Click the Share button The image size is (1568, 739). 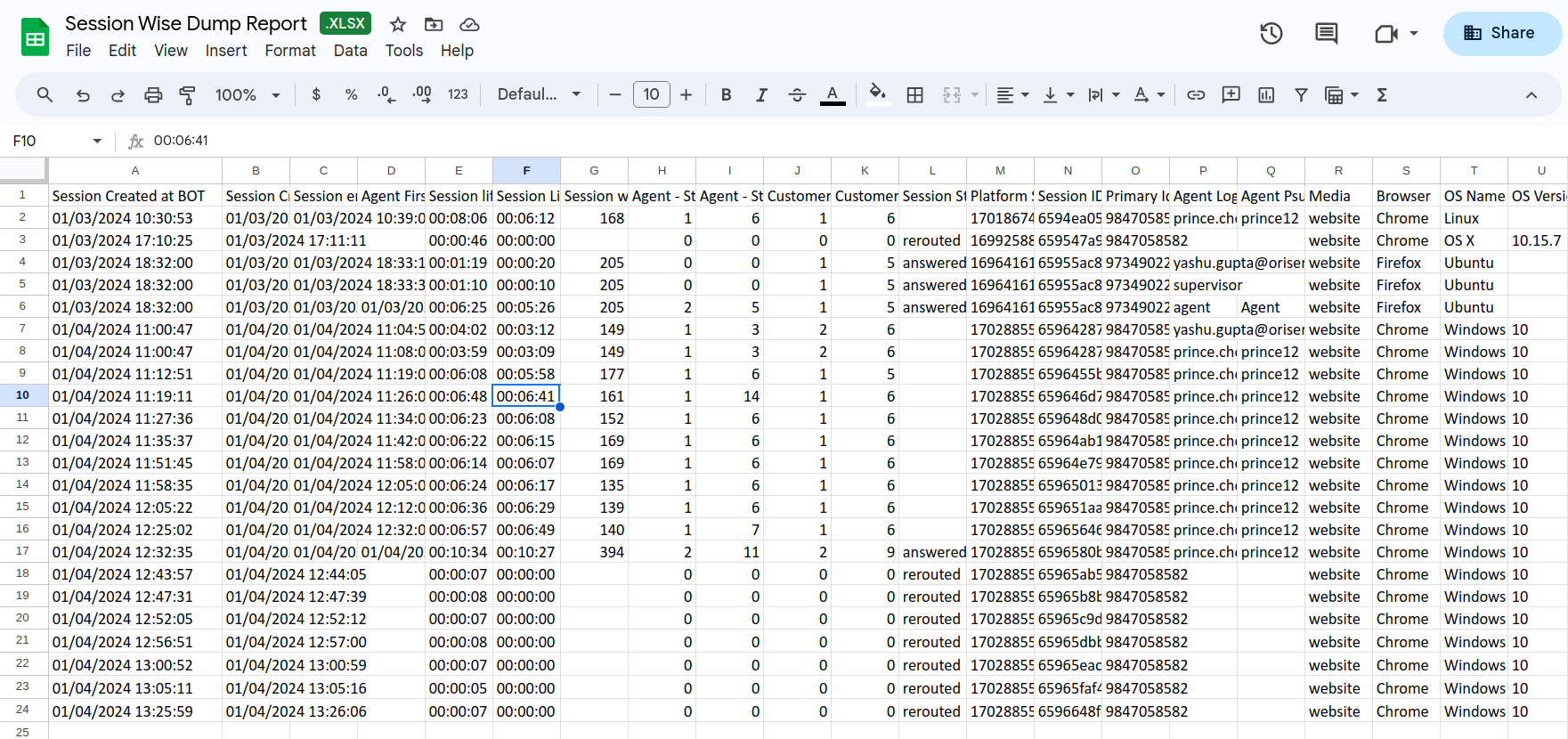coord(1502,34)
